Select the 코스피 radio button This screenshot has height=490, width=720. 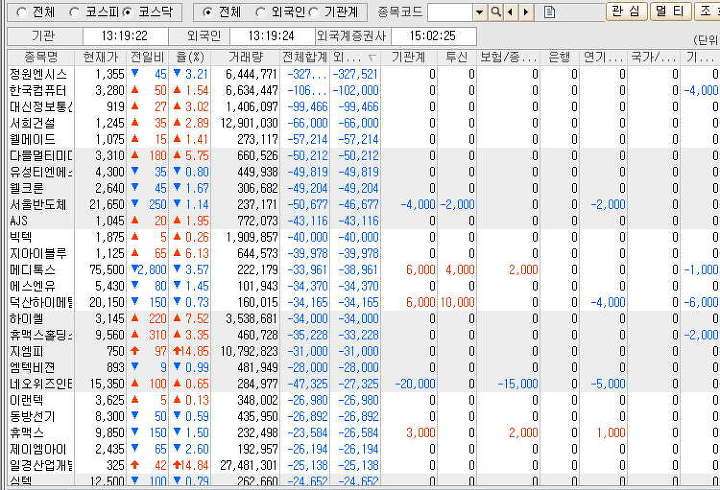pos(74,12)
